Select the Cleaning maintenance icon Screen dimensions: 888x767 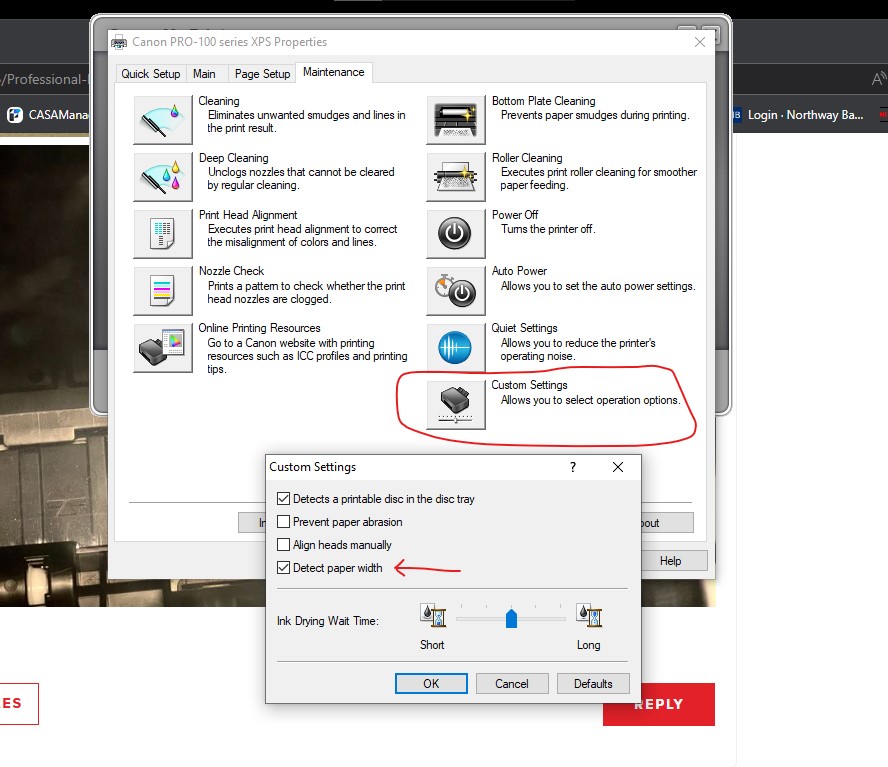[x=161, y=119]
